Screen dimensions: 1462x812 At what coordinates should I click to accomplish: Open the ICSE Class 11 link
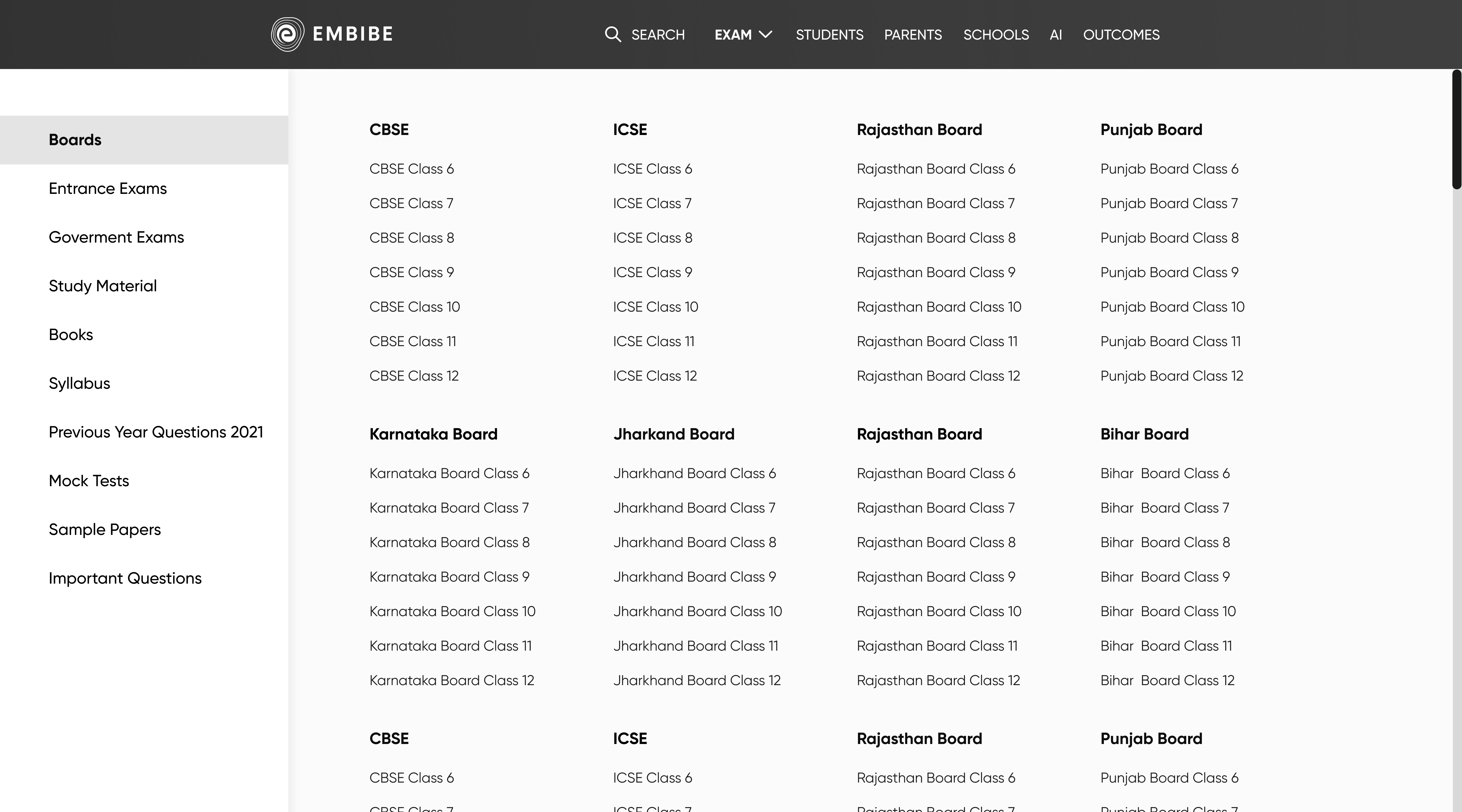click(654, 342)
